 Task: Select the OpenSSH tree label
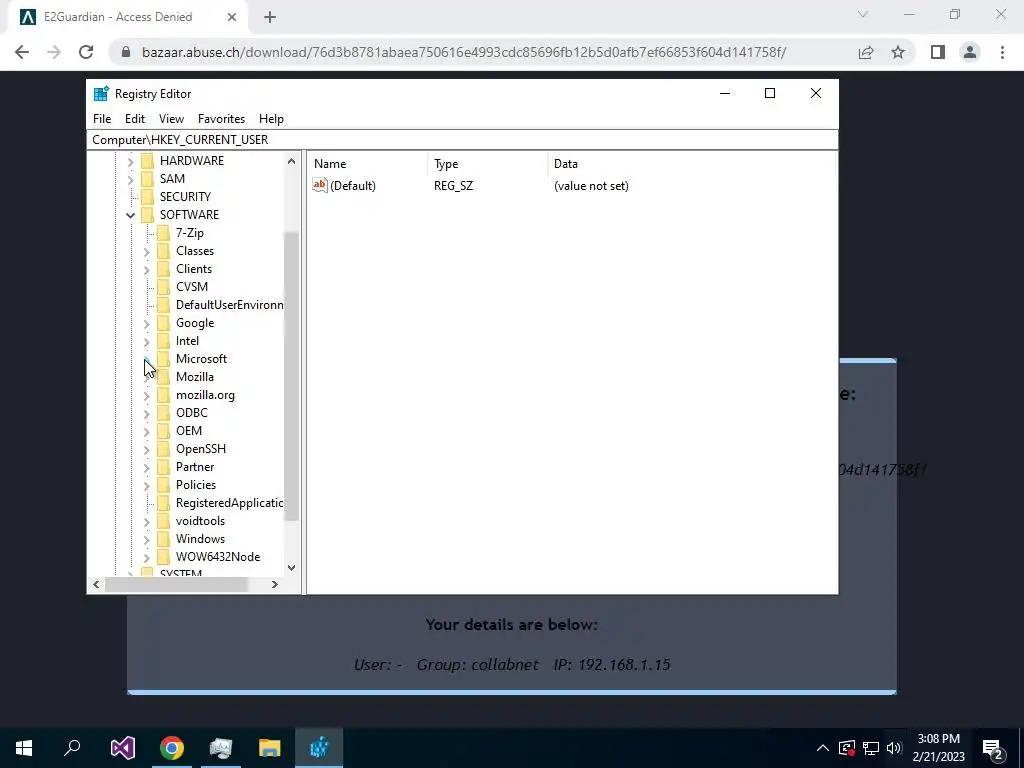(200, 449)
